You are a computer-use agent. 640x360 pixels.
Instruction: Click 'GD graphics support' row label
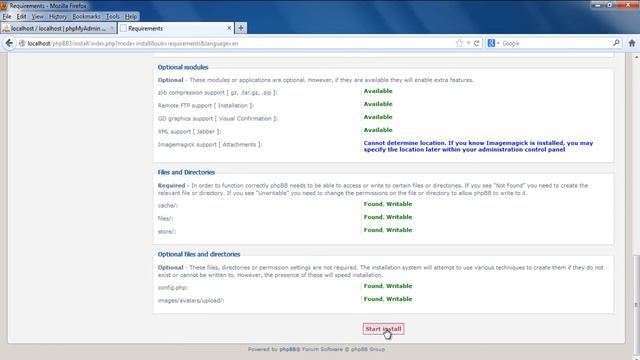click(x=218, y=118)
